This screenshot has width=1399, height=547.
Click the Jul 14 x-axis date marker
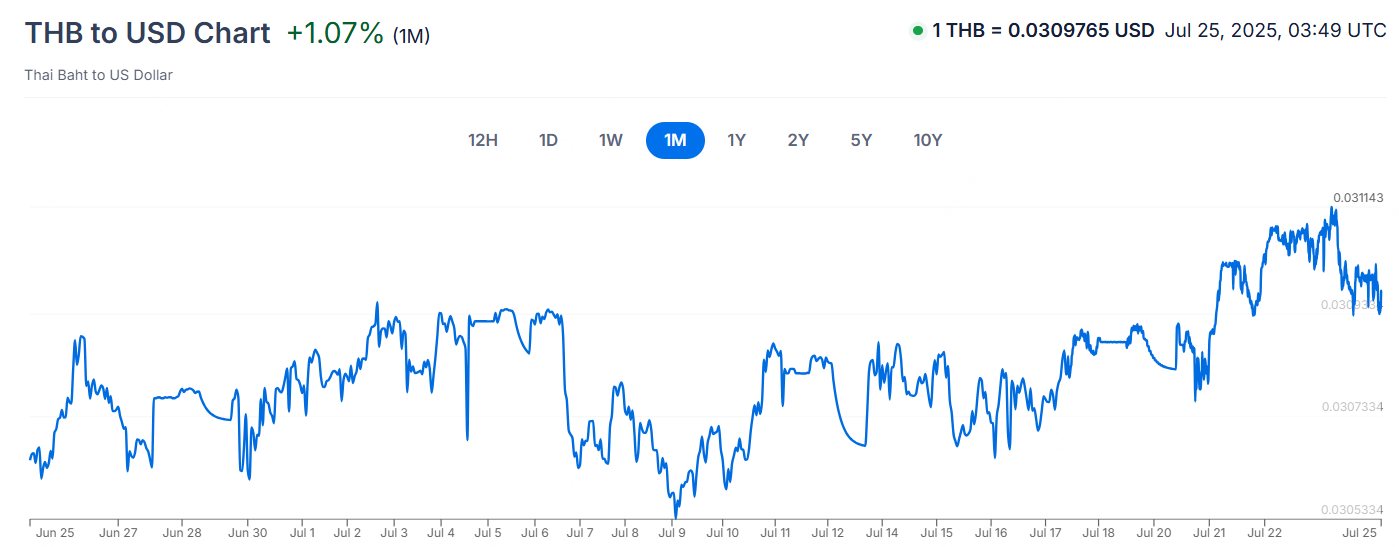[x=881, y=533]
